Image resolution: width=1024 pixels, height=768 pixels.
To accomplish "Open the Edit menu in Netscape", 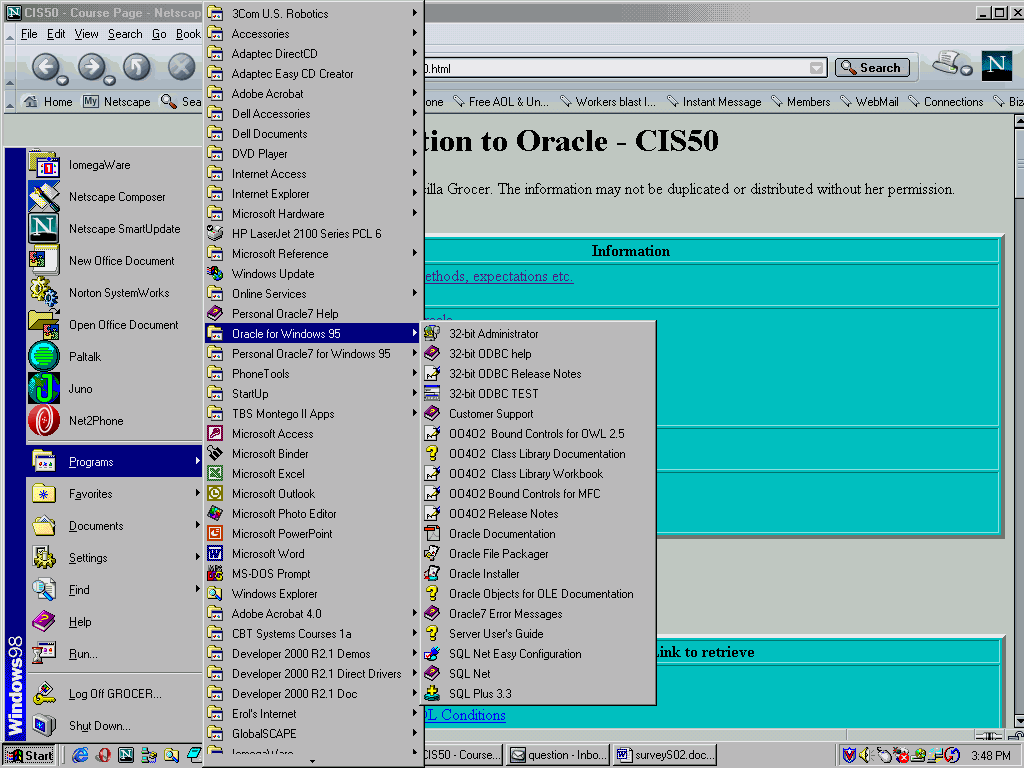I will (56, 34).
